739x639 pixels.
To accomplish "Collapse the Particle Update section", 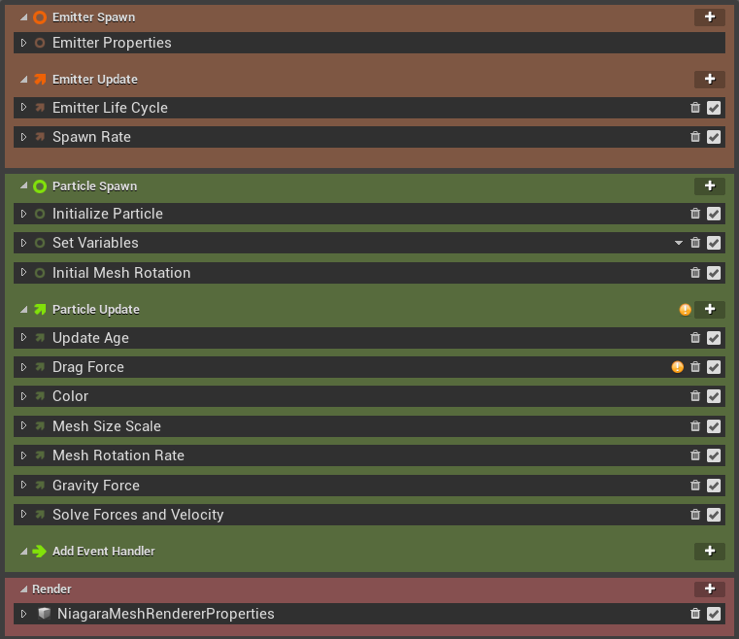I will pos(24,310).
